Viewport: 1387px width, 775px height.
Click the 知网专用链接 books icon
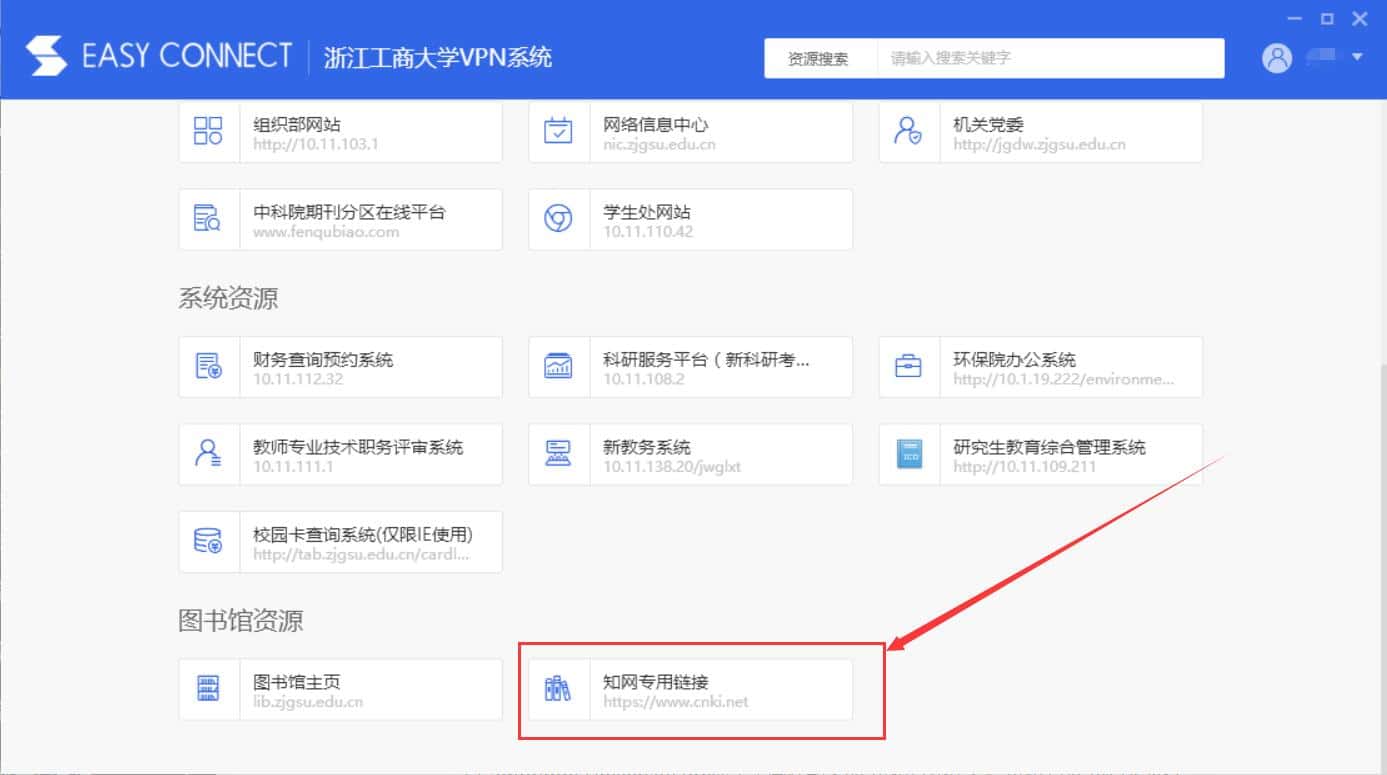click(558, 689)
